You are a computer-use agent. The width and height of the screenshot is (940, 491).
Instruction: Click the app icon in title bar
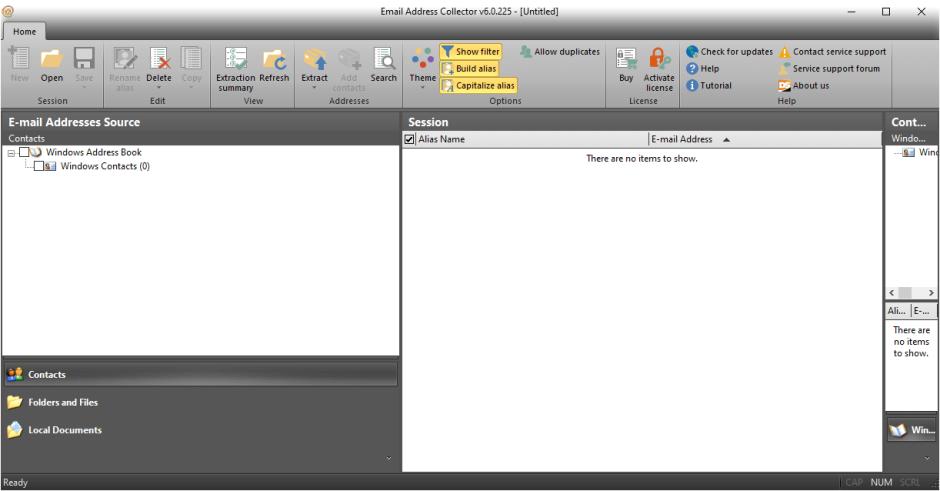tap(8, 11)
